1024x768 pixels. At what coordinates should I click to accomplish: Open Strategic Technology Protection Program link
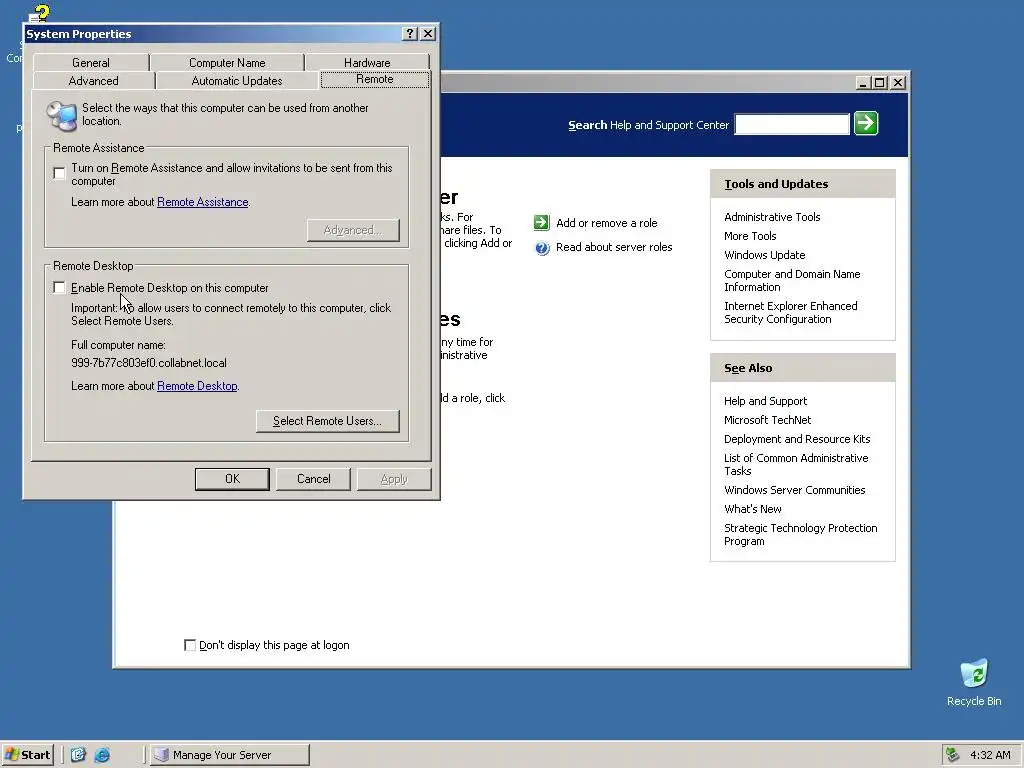tap(801, 534)
